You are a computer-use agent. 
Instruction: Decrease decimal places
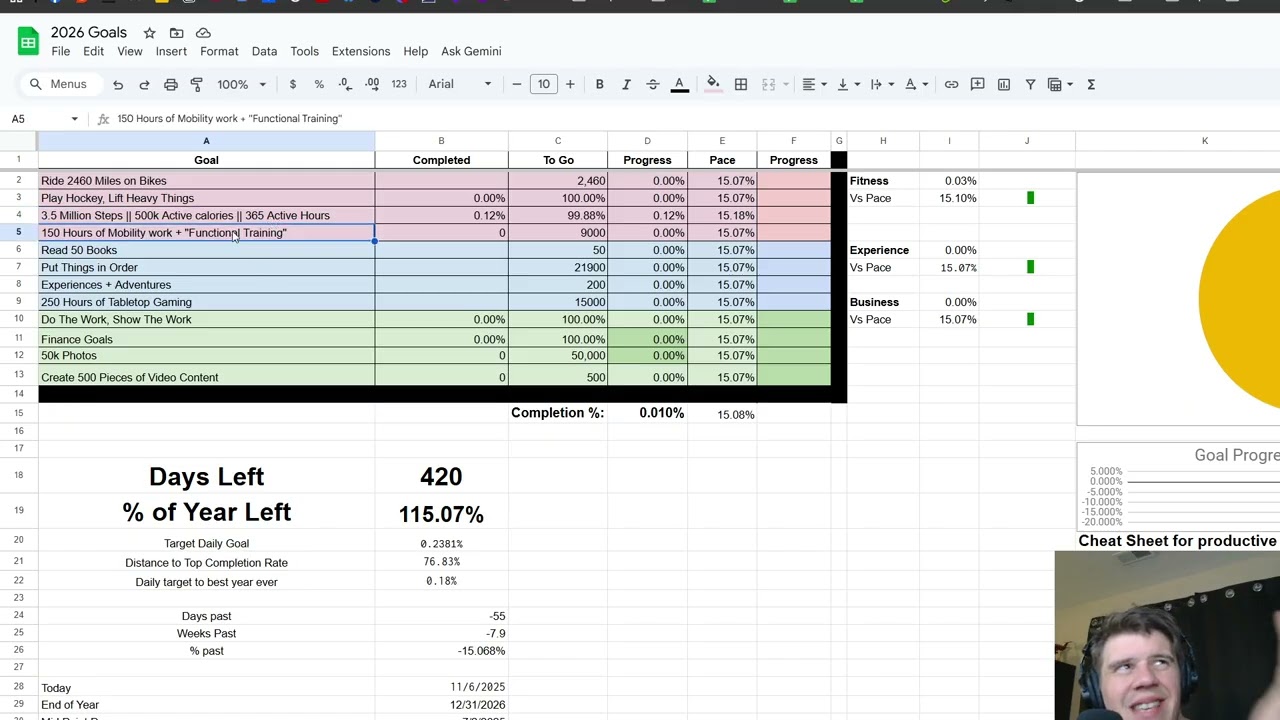[345, 84]
